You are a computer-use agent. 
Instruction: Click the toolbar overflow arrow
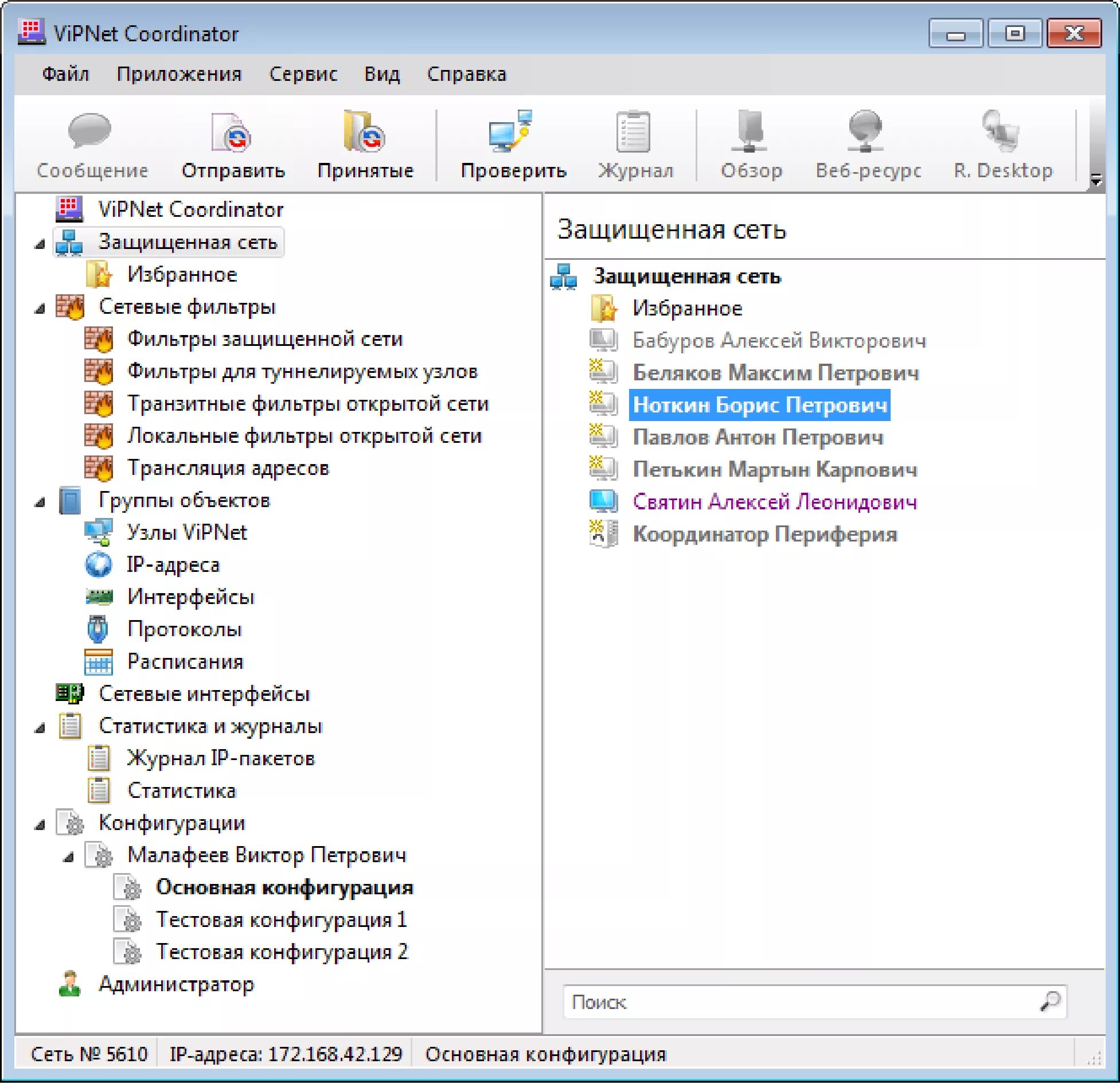(1096, 181)
